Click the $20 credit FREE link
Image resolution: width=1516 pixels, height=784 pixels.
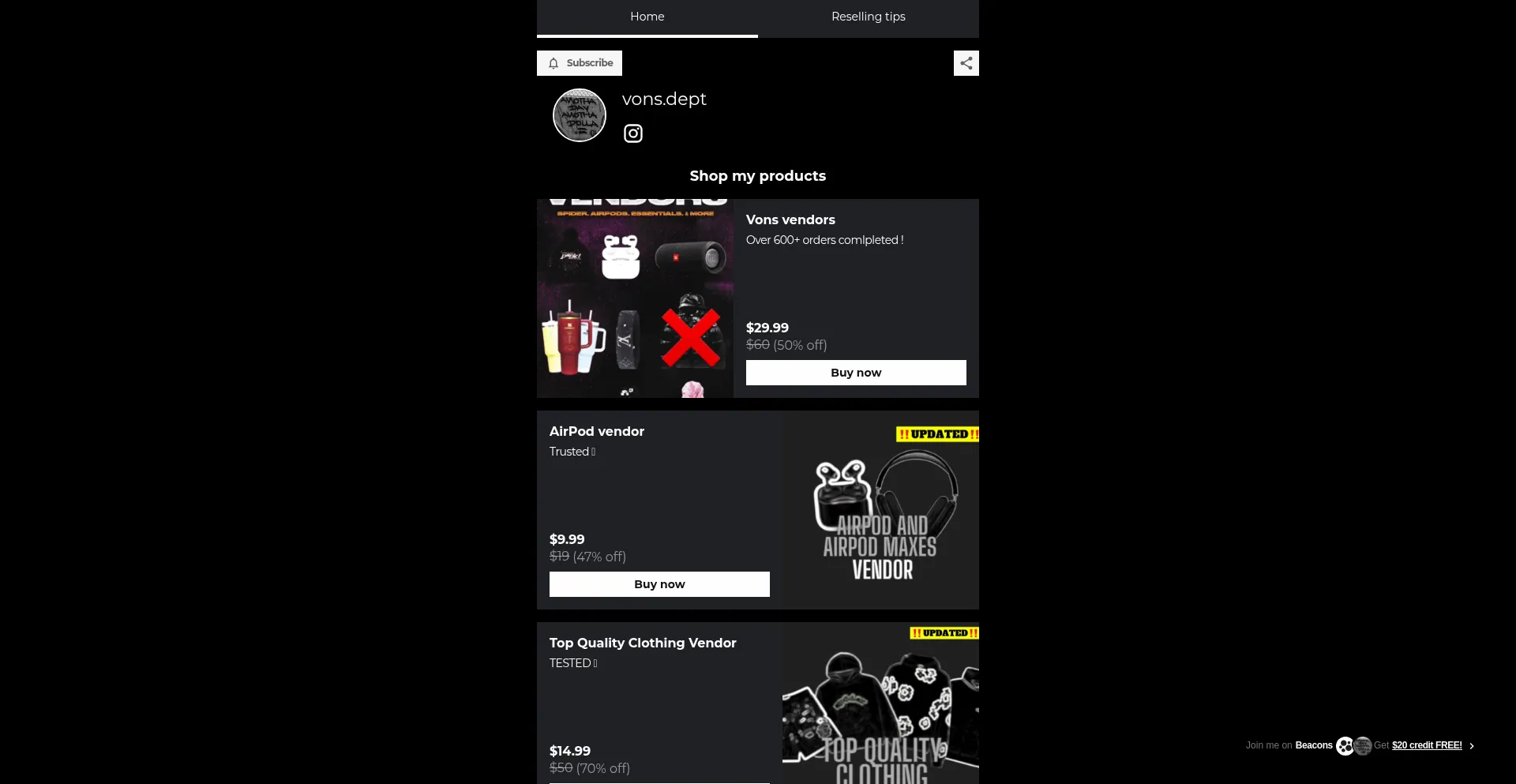(1427, 745)
